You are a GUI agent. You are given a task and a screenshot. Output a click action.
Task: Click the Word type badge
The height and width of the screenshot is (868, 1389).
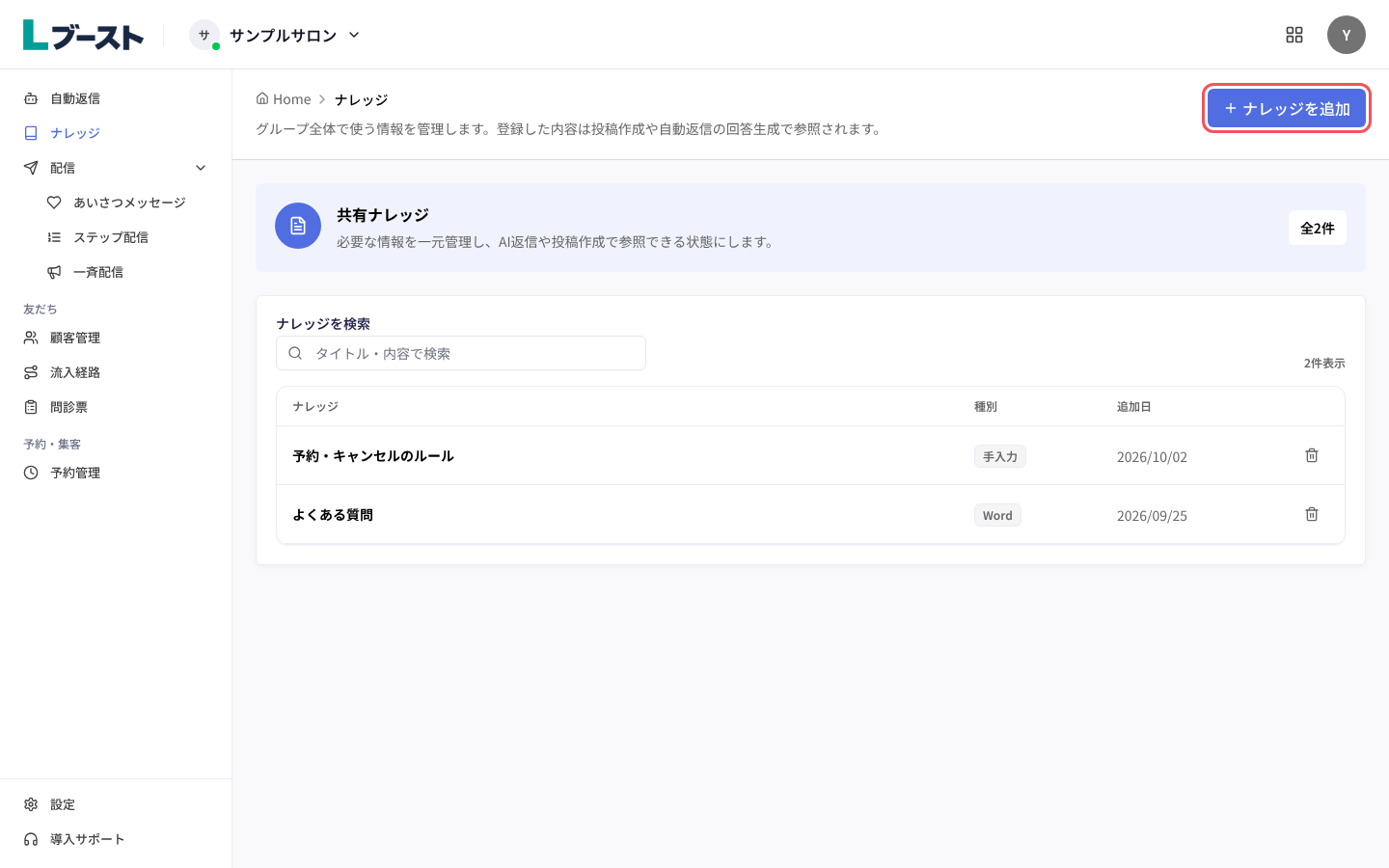997,515
